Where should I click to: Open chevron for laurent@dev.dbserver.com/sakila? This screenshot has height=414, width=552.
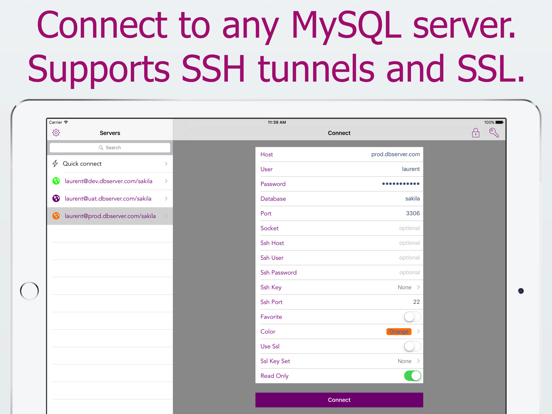pyautogui.click(x=166, y=181)
